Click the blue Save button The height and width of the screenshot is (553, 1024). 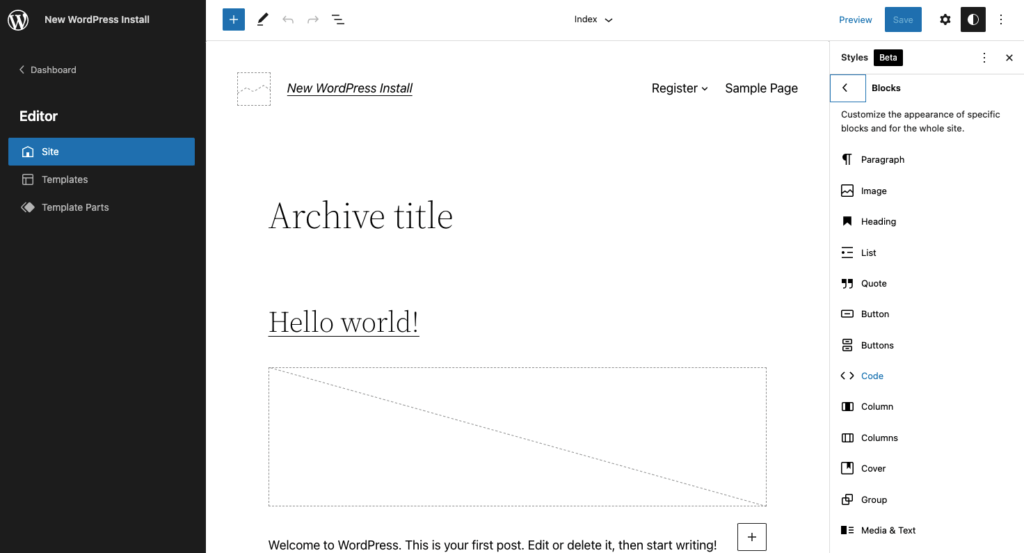point(903,20)
